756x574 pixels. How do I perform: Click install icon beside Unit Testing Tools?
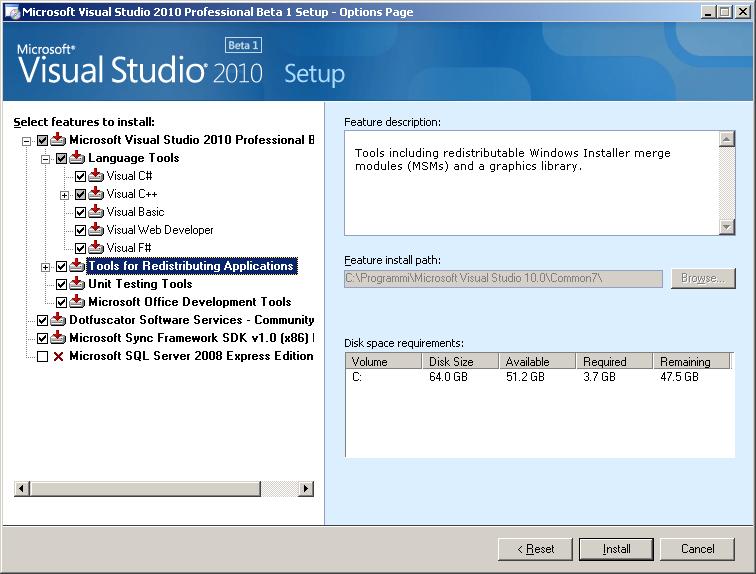[x=77, y=283]
